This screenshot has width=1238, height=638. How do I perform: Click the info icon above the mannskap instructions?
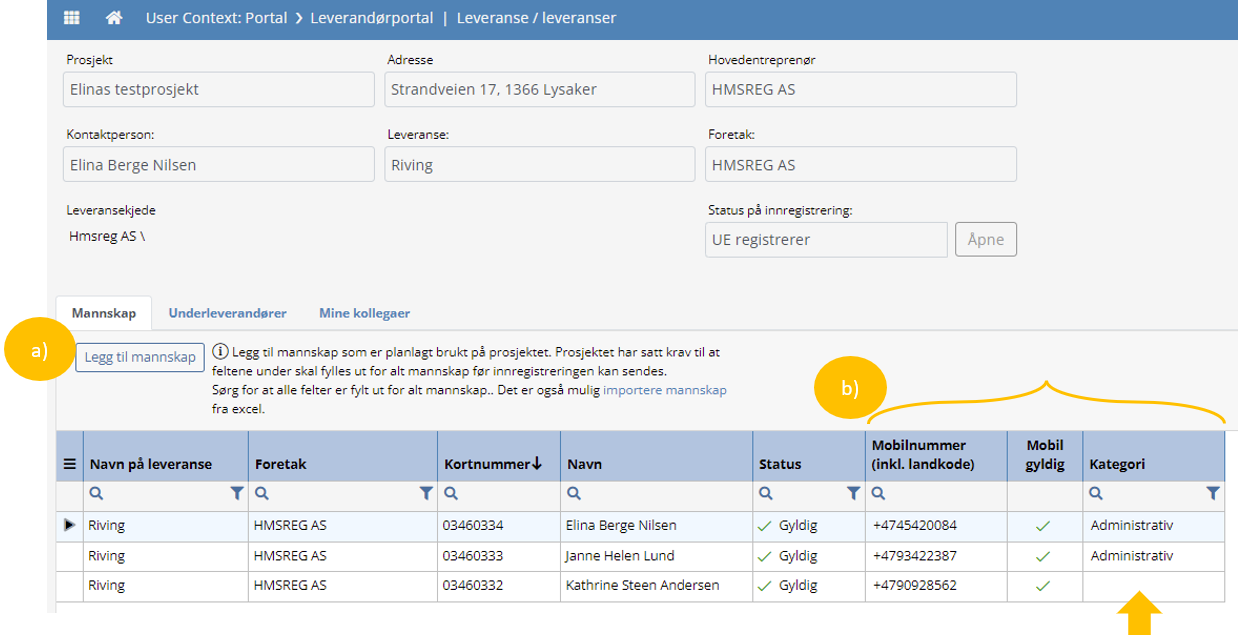tap(222, 349)
